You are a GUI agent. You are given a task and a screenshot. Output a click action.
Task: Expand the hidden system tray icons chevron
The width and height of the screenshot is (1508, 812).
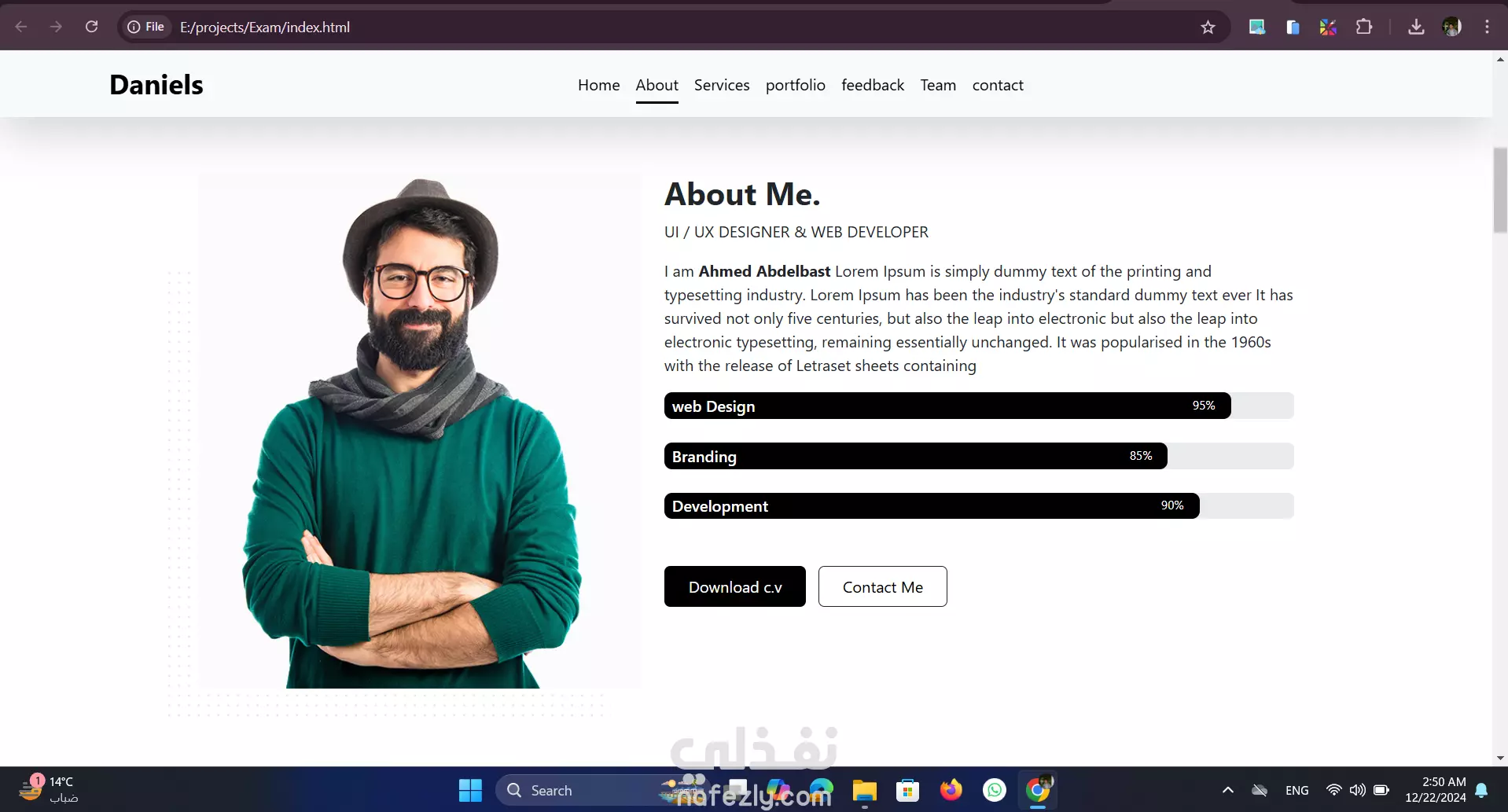click(x=1227, y=790)
